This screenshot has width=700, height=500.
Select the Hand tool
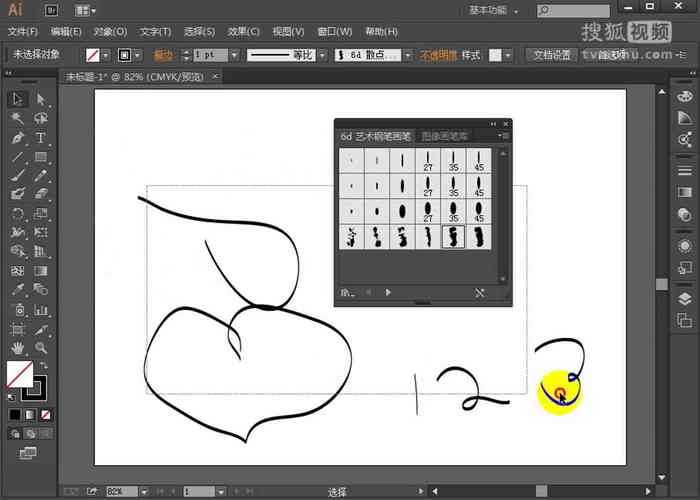pos(18,348)
